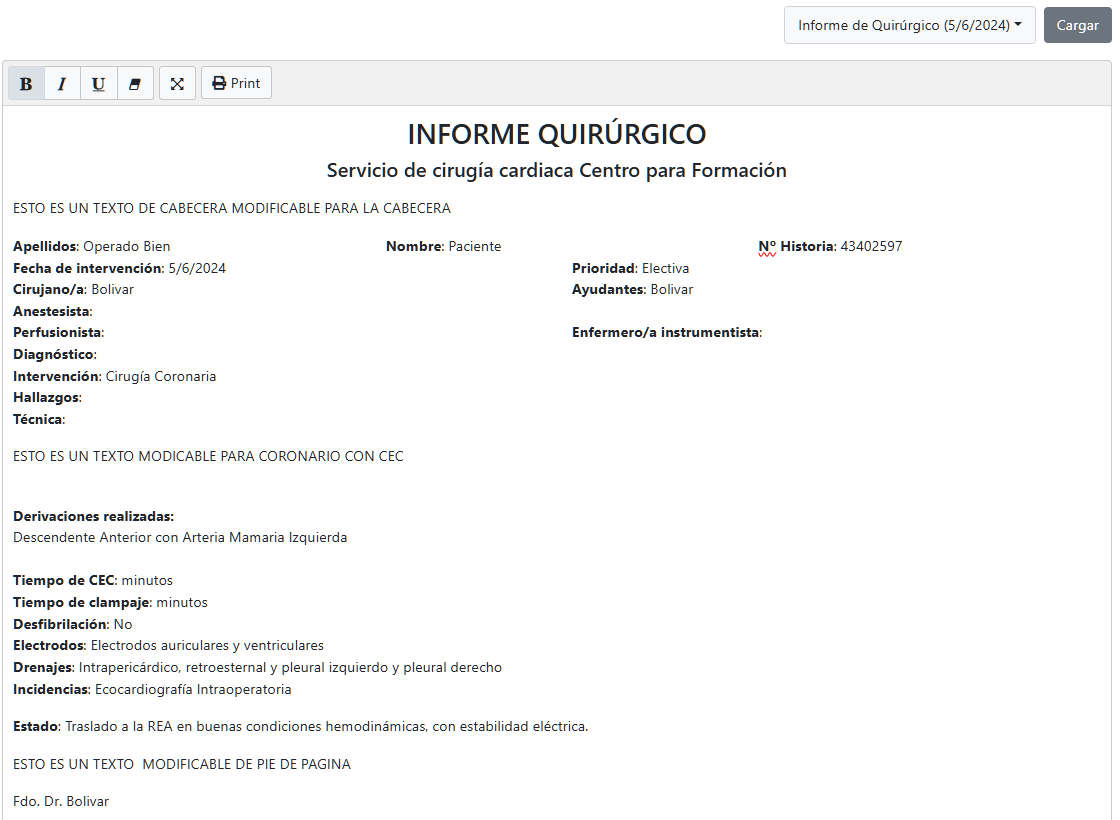The image size is (1120, 820).
Task: Place cursor in Tiempo de CEC minutes
Action: pyautogui.click(x=147, y=581)
